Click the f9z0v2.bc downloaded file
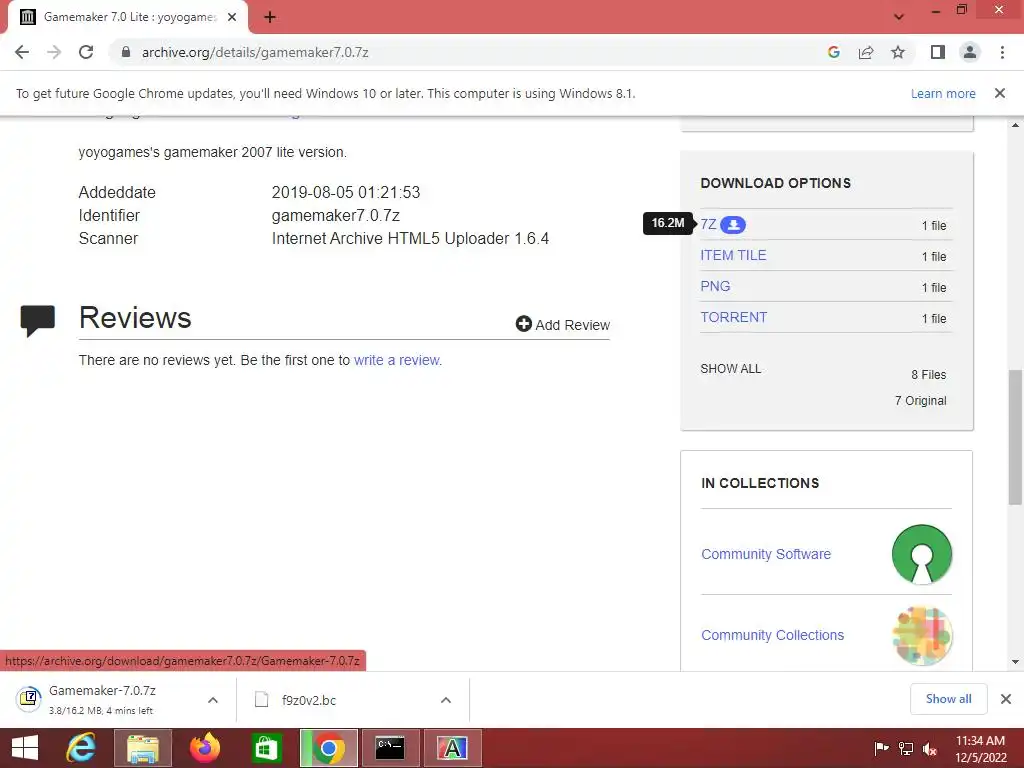 [308, 700]
